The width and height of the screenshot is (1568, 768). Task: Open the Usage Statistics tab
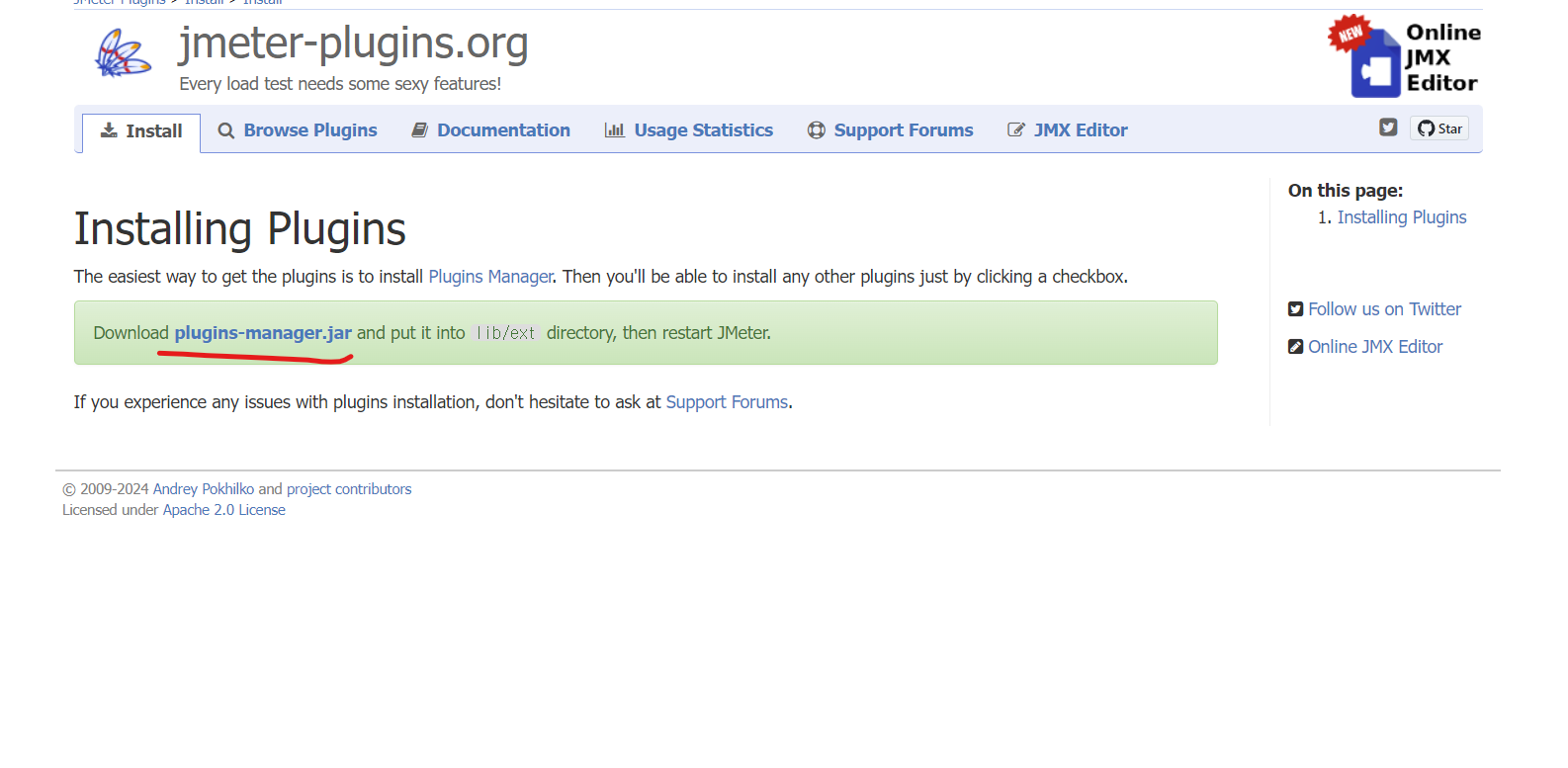689,130
